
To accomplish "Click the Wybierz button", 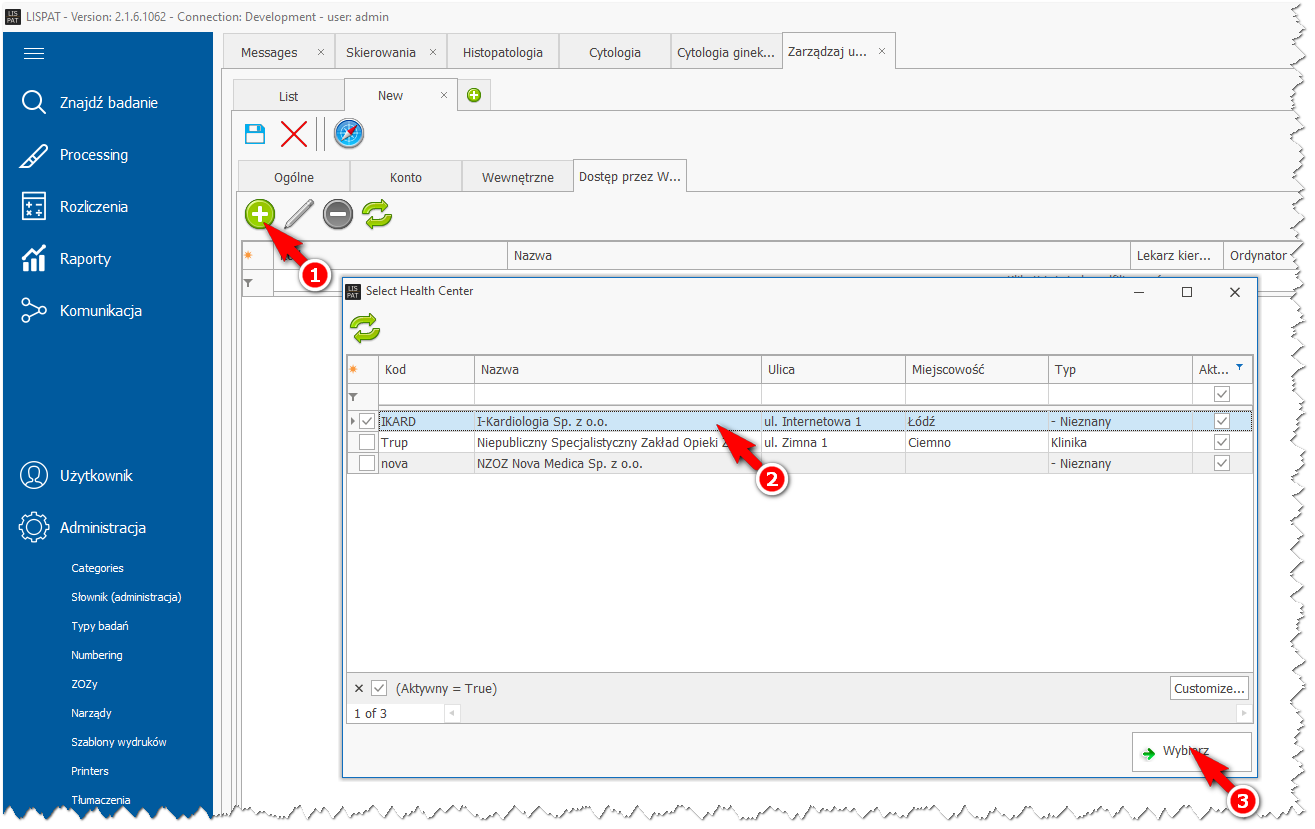I will pyautogui.click(x=1191, y=752).
